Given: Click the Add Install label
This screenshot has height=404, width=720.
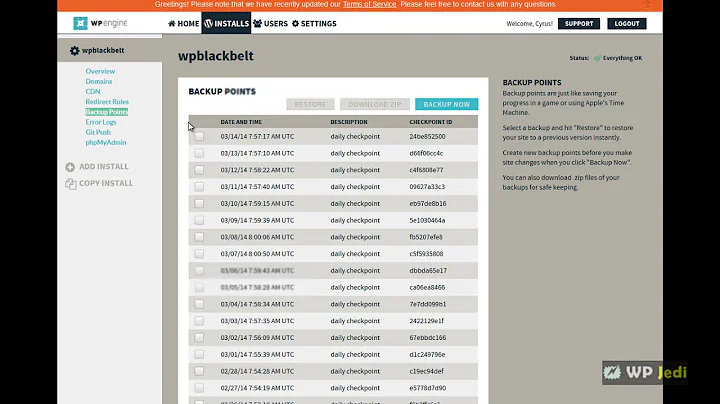Looking at the screenshot, I should coord(104,167).
